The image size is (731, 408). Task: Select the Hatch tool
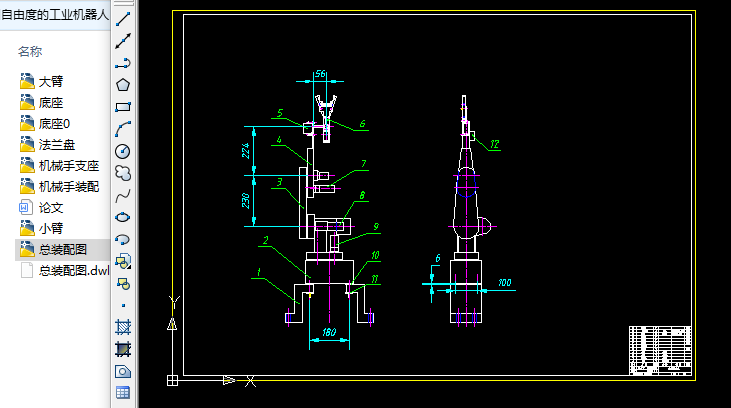click(123, 327)
